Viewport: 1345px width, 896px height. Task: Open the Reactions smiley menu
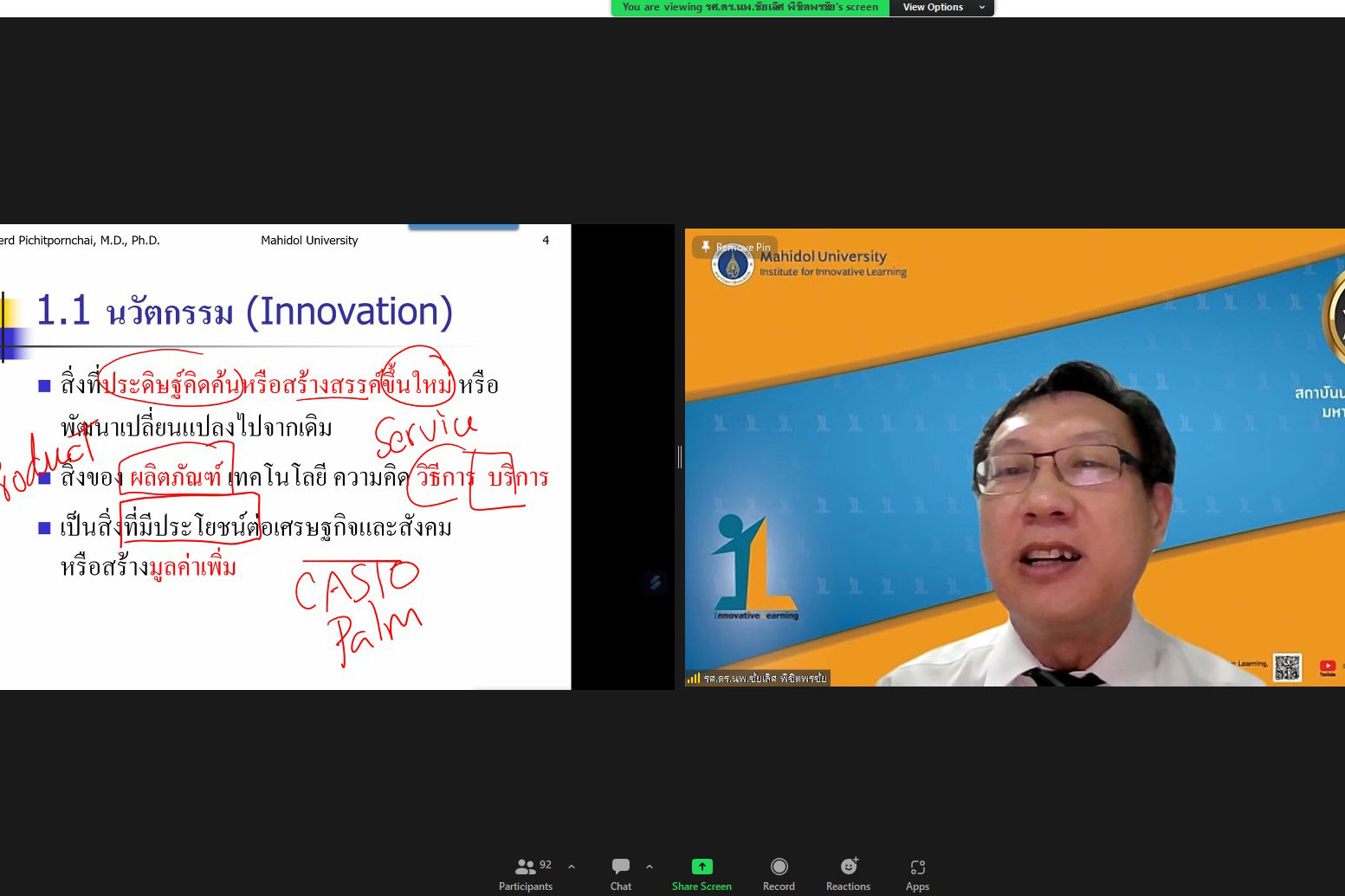(x=849, y=867)
